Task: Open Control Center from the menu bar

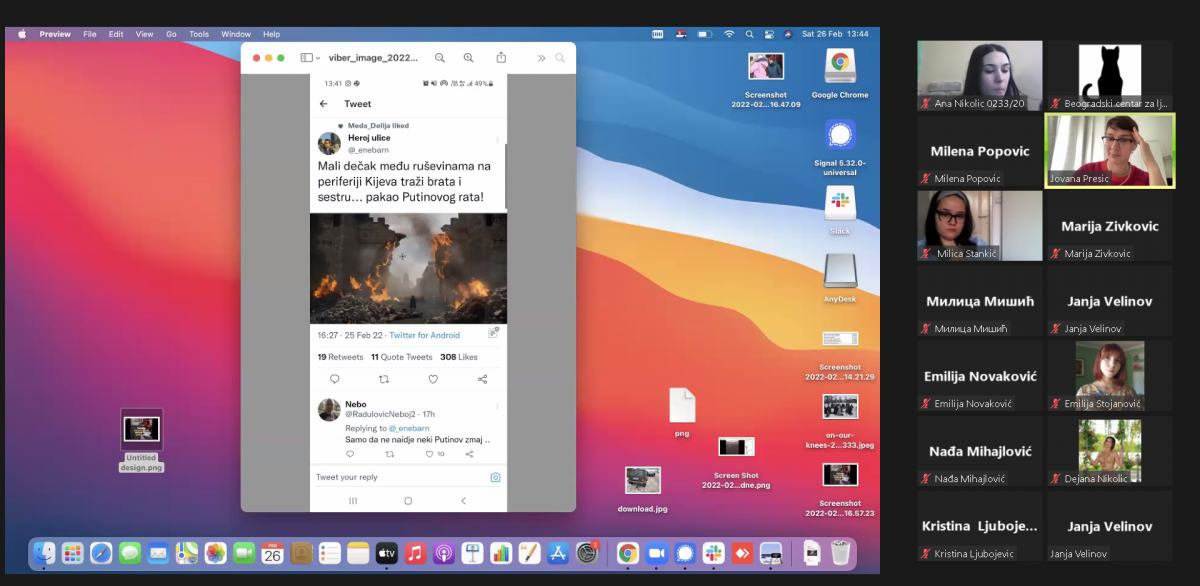Action: (x=769, y=34)
